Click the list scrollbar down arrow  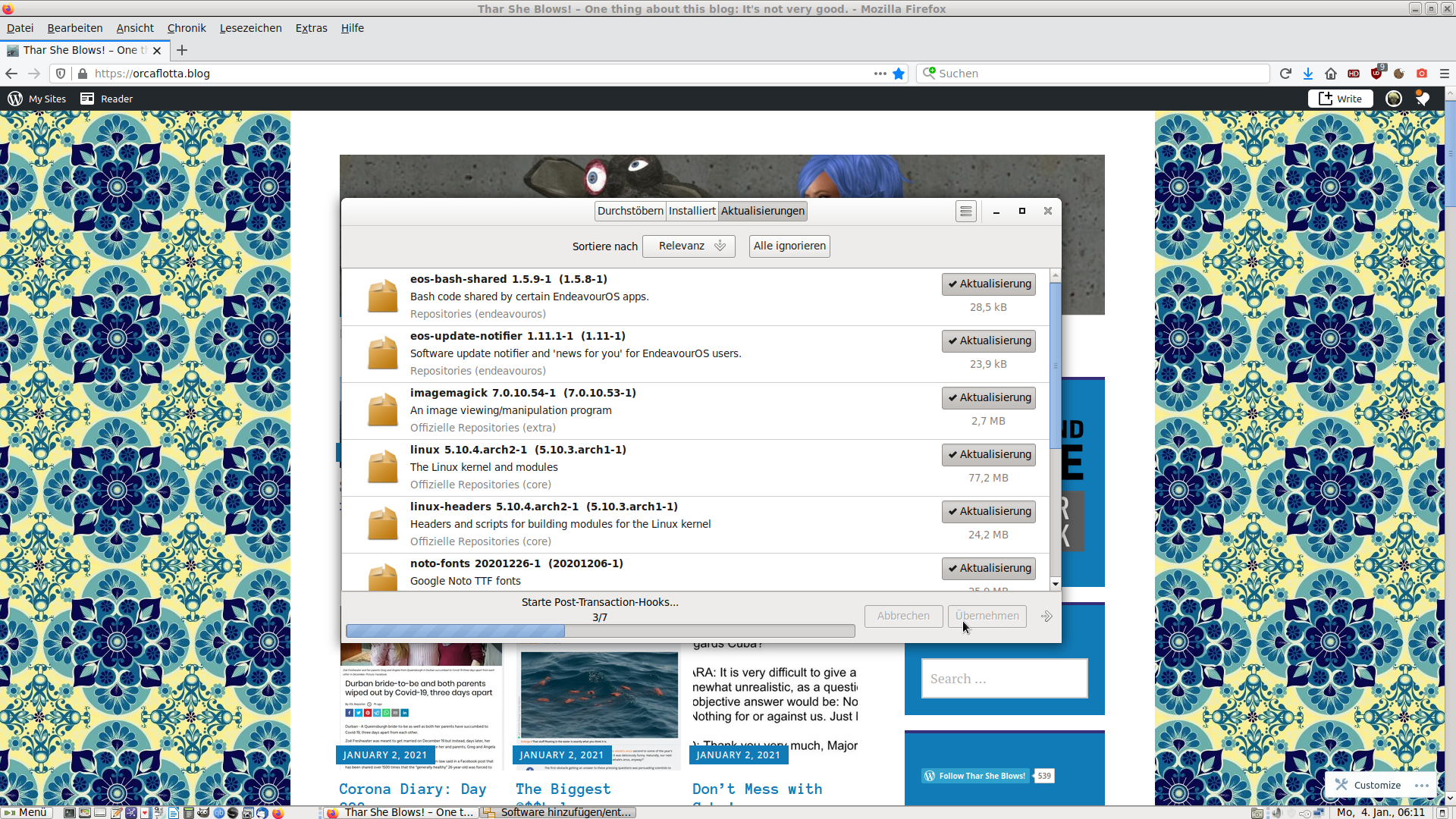(x=1055, y=584)
